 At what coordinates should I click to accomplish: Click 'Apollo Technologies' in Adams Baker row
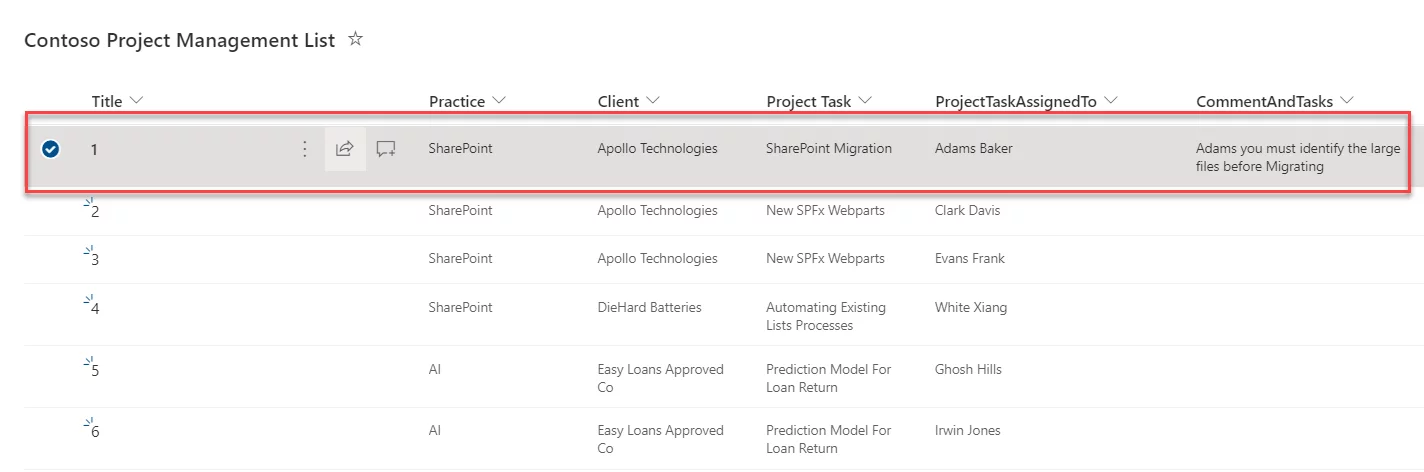pyautogui.click(x=658, y=148)
